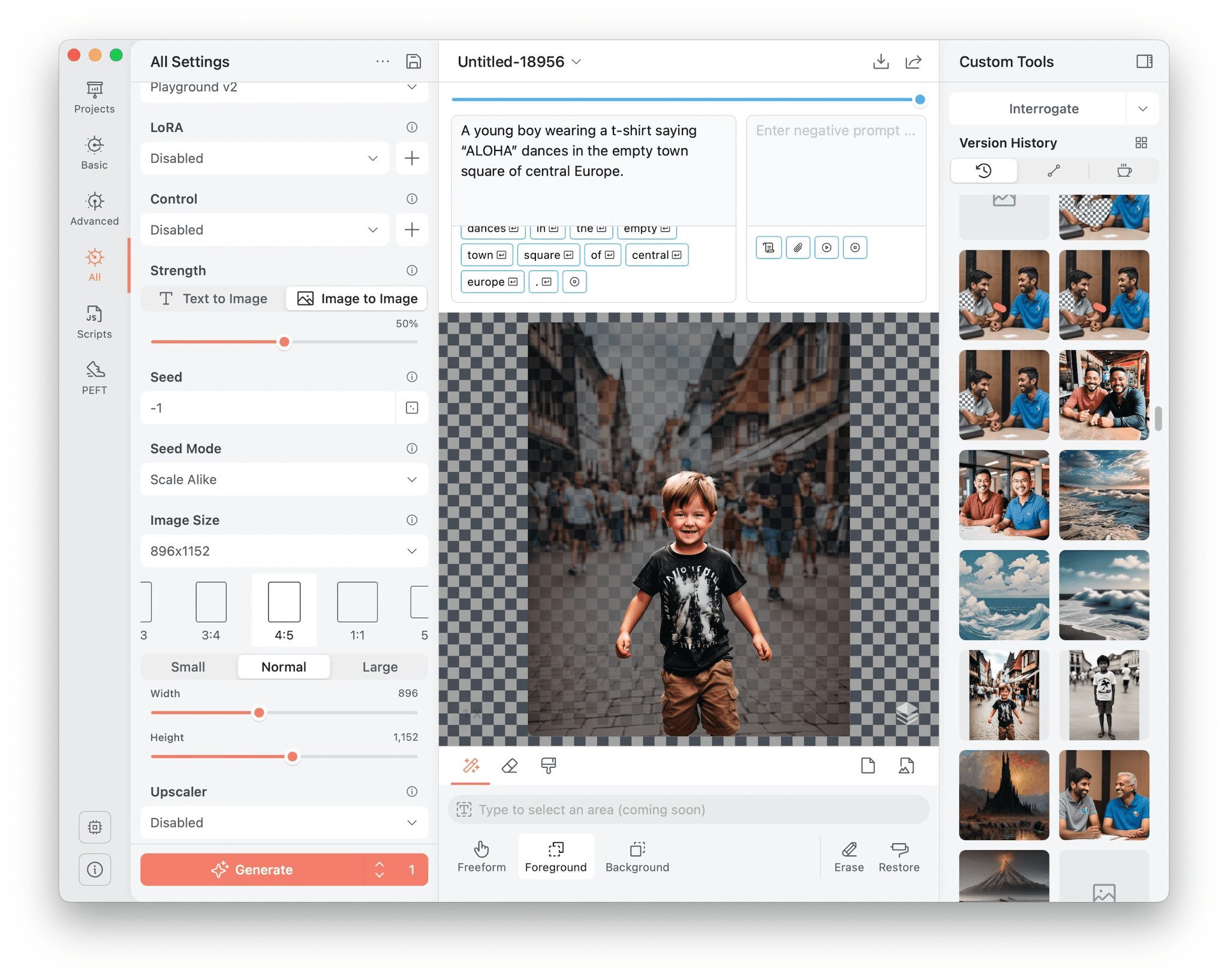Select Foreground selection mode
The width and height of the screenshot is (1228, 980).
[x=556, y=856]
